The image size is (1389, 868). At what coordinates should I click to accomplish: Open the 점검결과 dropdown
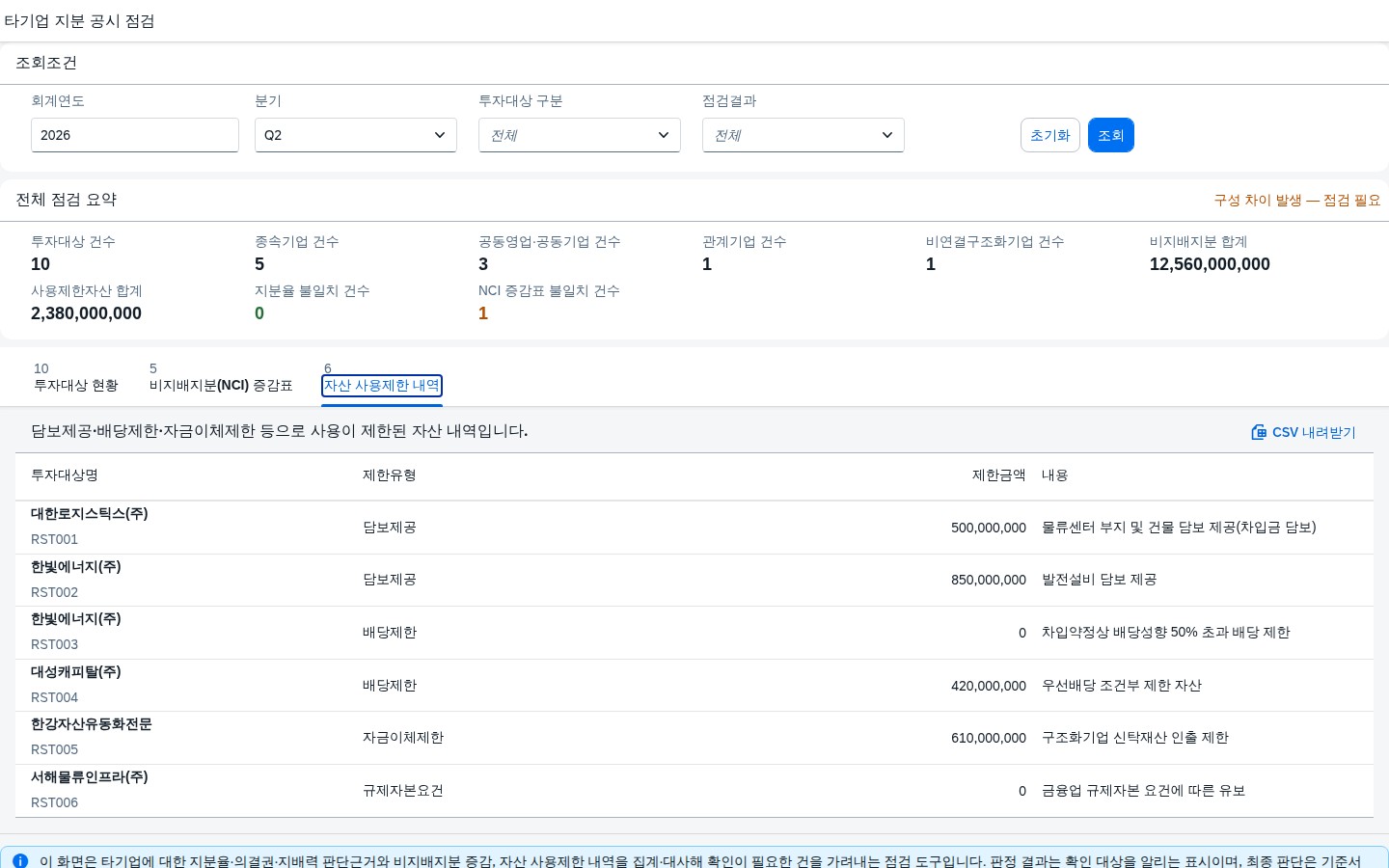[x=803, y=135]
